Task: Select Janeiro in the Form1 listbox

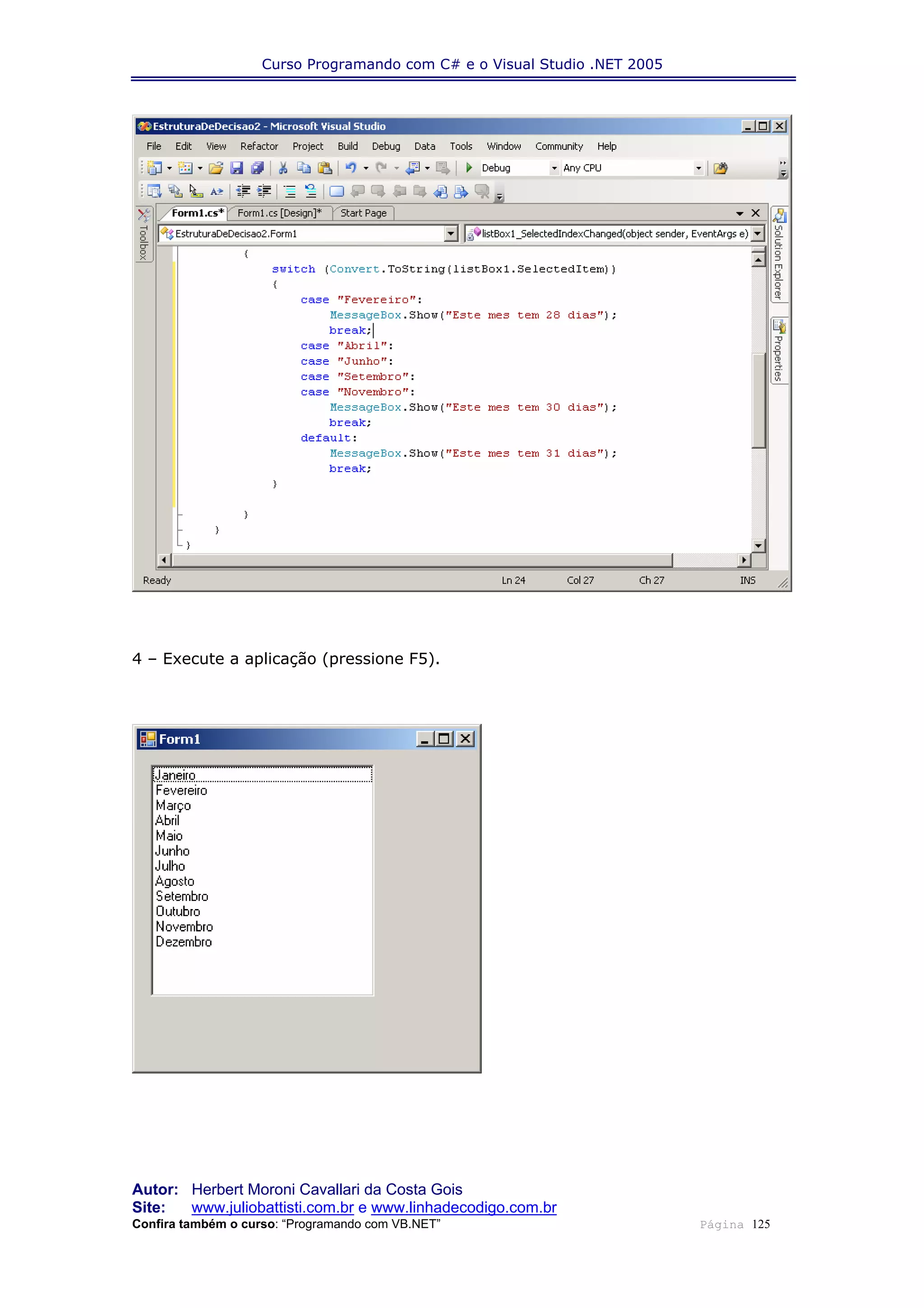Action: 262,775
